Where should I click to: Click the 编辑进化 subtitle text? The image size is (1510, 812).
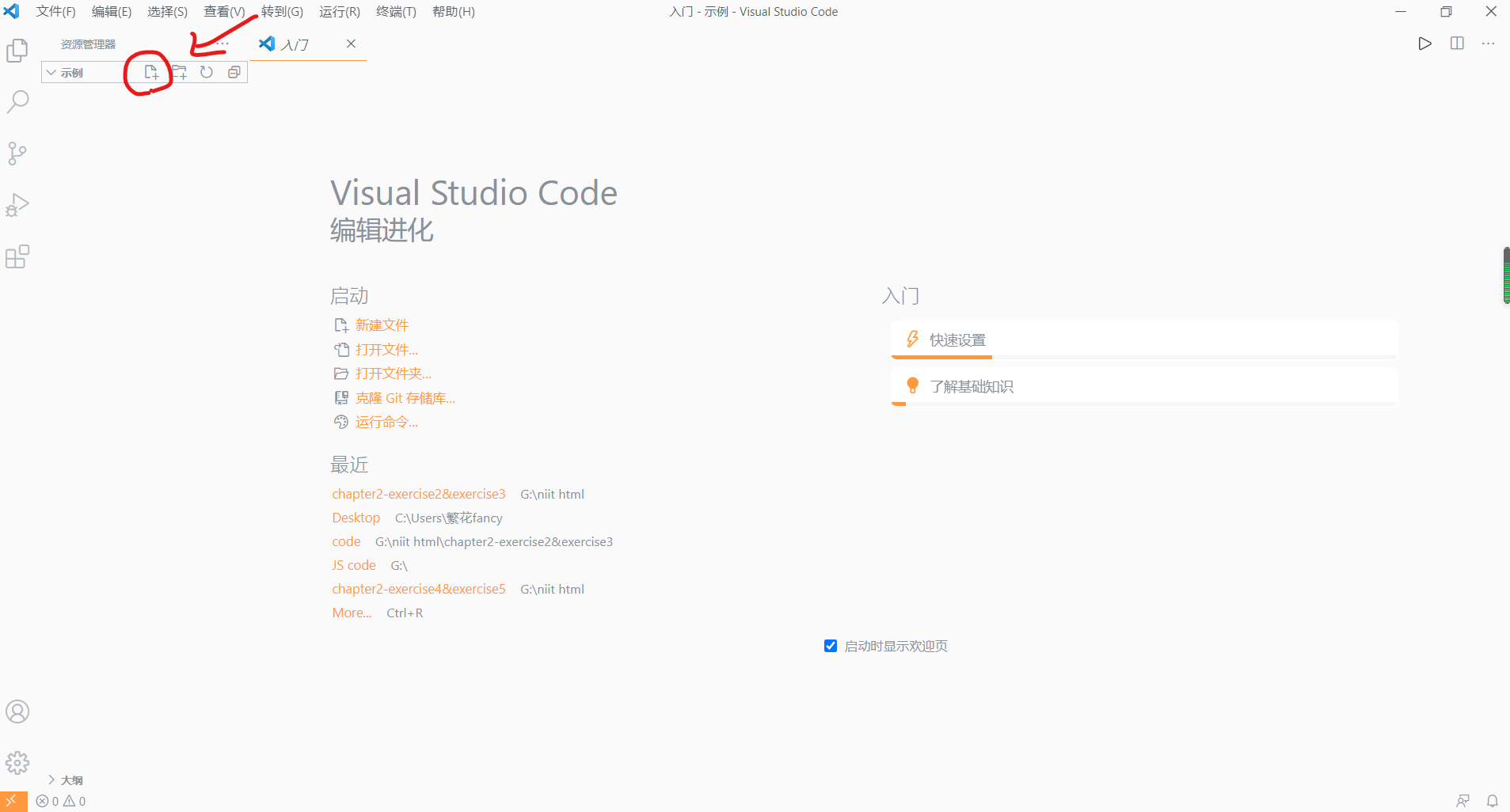[x=382, y=230]
